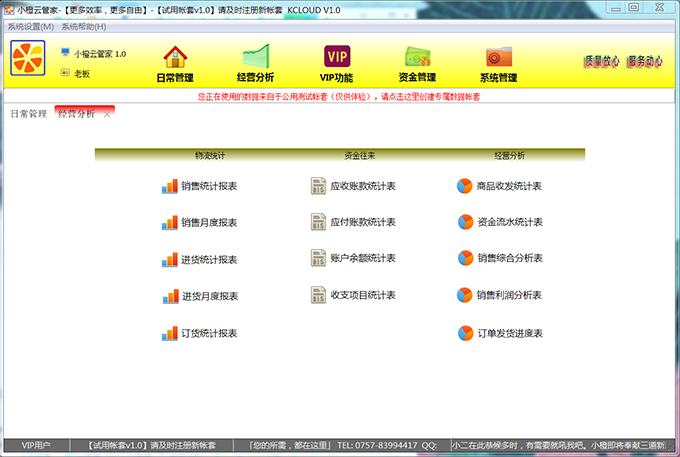Switch to 日常管理 tab

(29, 114)
